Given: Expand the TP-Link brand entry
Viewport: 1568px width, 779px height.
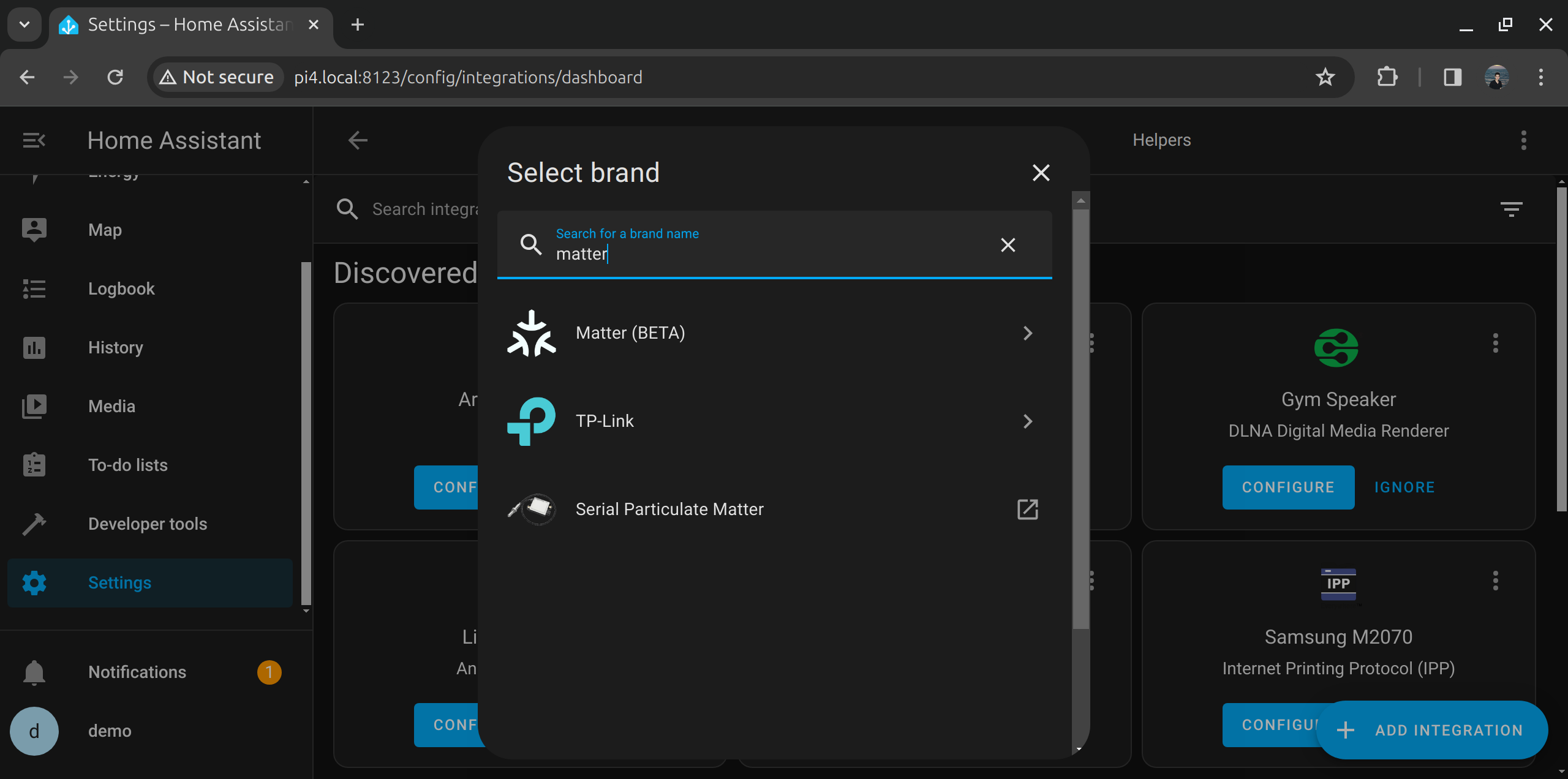Looking at the screenshot, I should (1027, 421).
